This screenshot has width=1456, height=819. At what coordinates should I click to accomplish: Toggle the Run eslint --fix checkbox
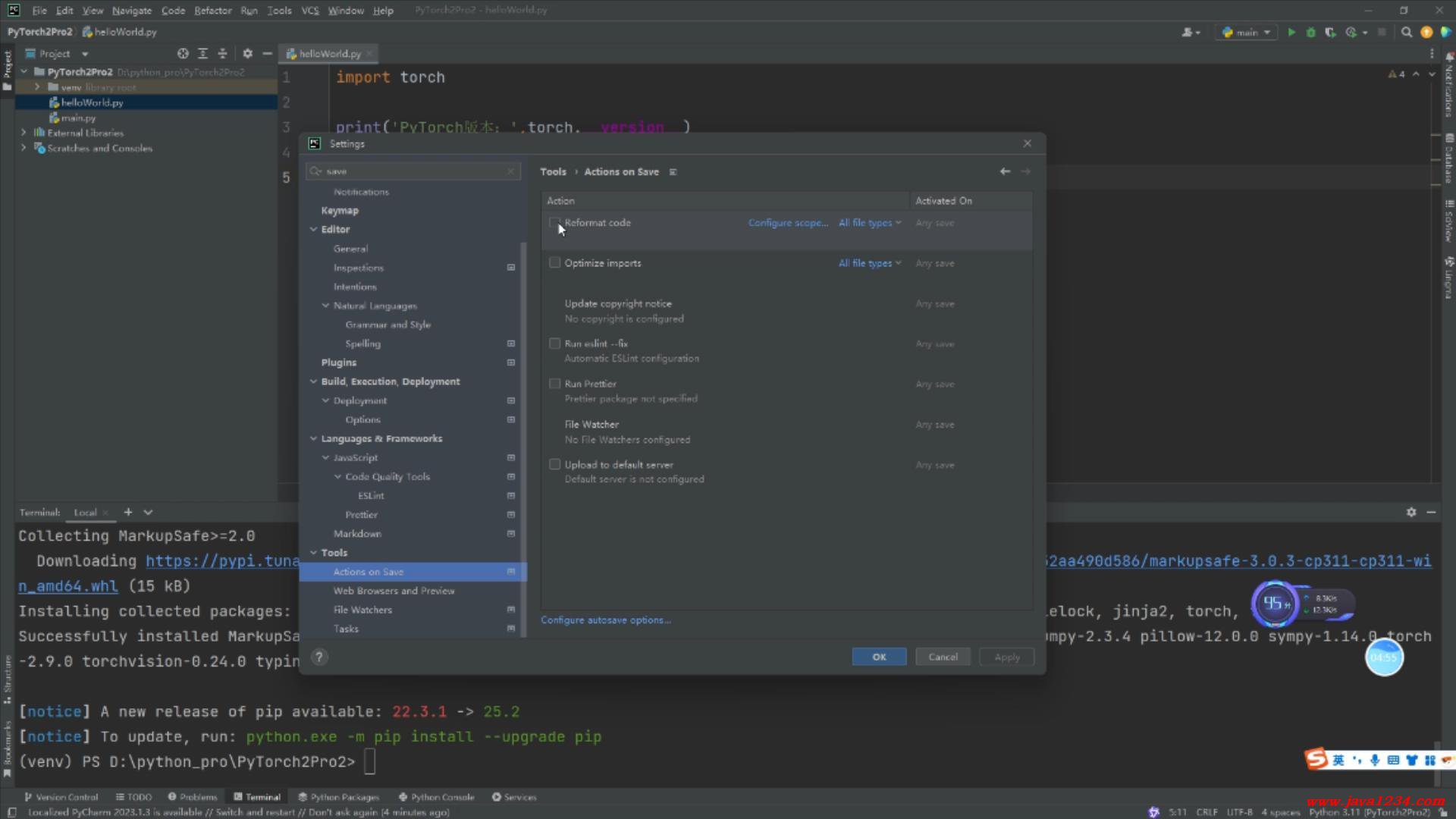[554, 344]
